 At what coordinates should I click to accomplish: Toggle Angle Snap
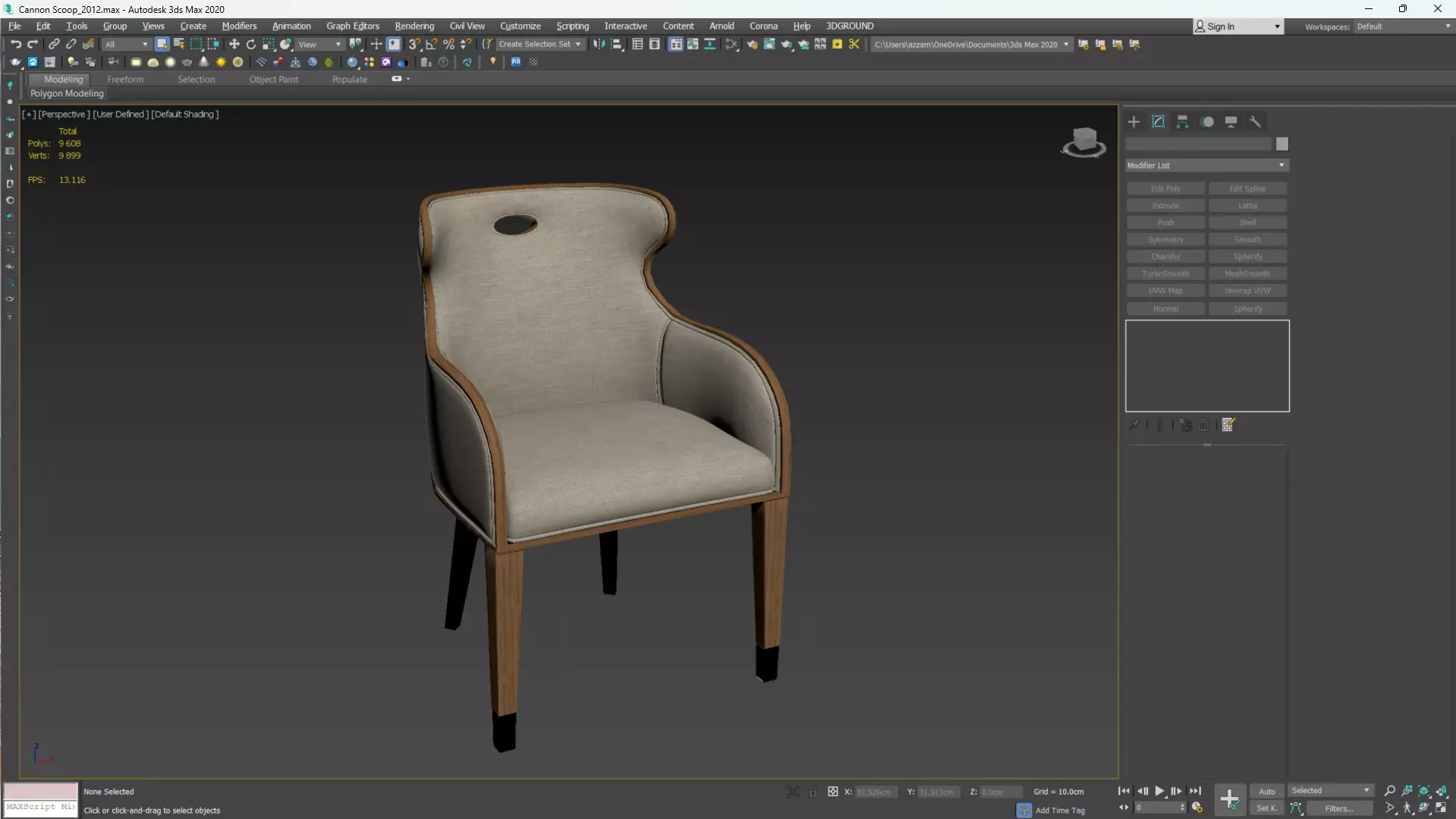pyautogui.click(x=432, y=44)
